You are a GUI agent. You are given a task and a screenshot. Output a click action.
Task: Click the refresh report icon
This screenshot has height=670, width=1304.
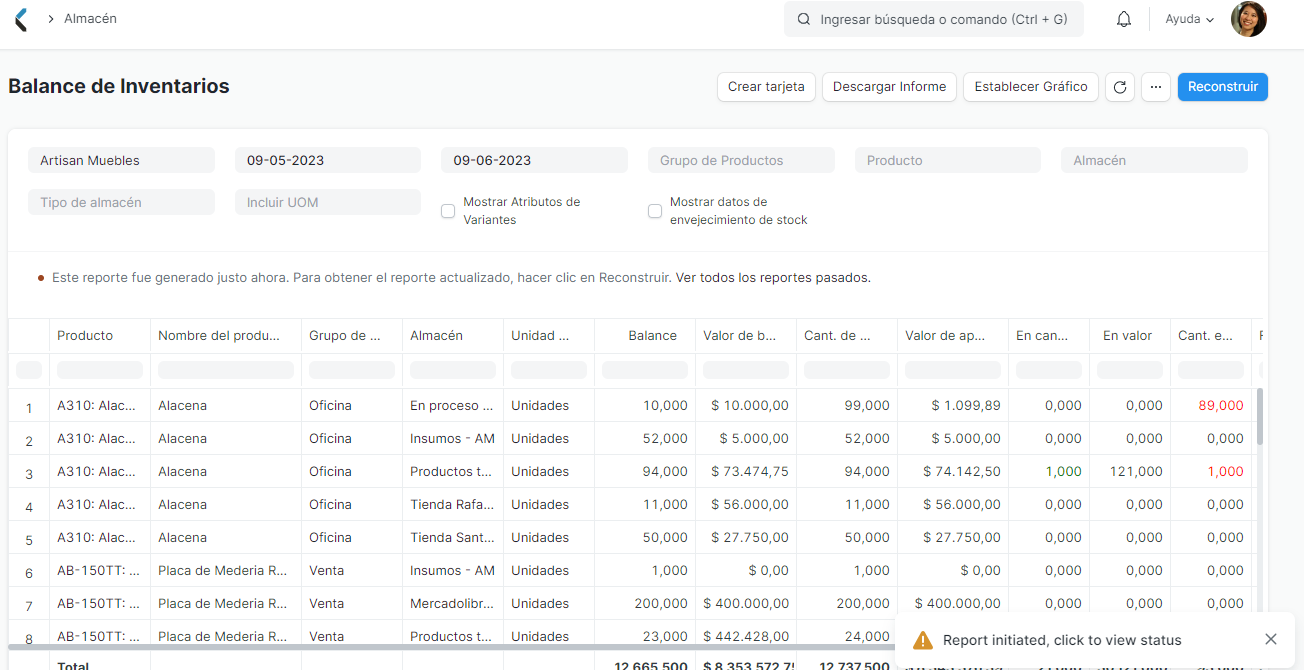click(1120, 87)
